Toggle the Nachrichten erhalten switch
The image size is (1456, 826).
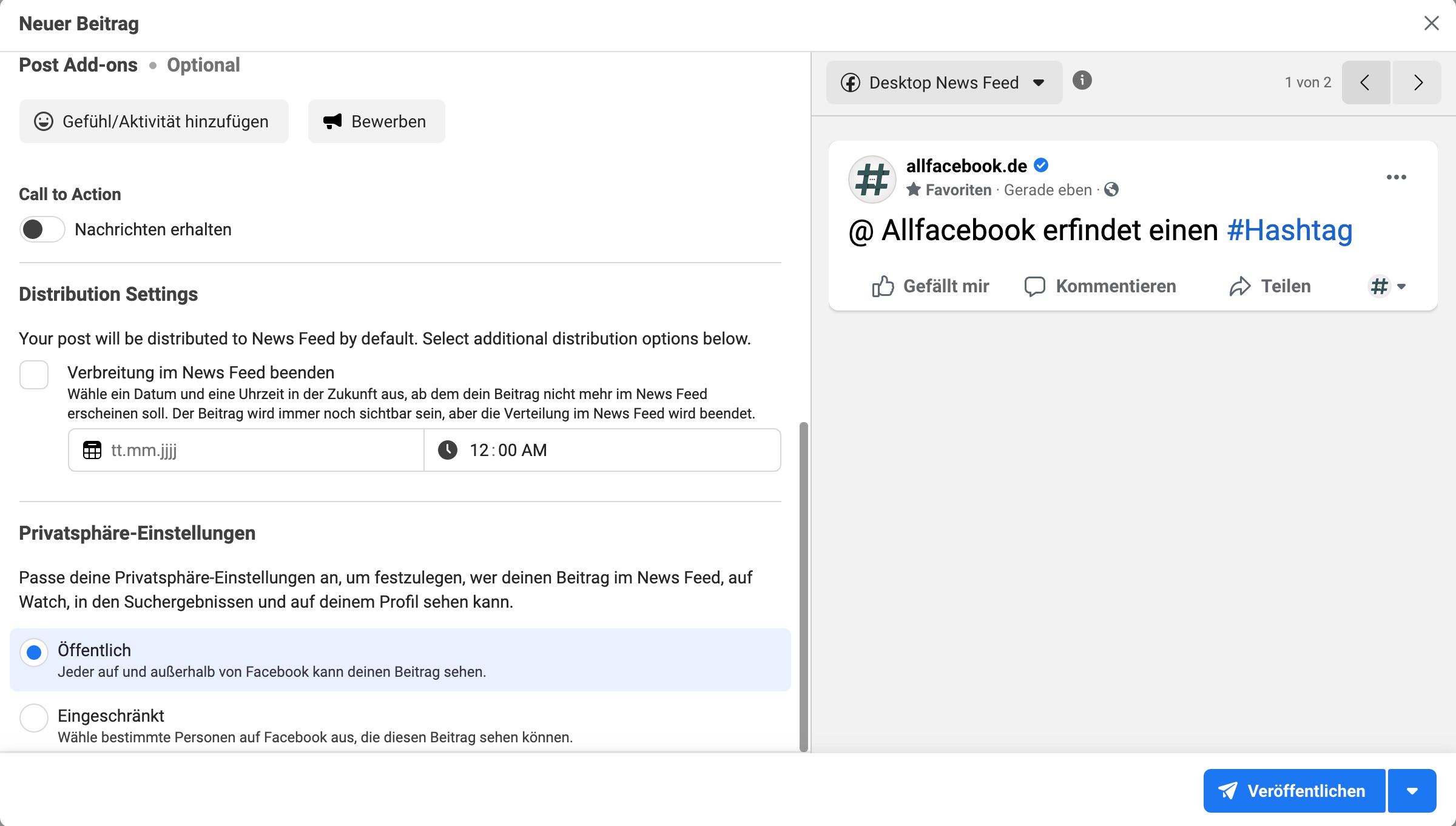42,229
